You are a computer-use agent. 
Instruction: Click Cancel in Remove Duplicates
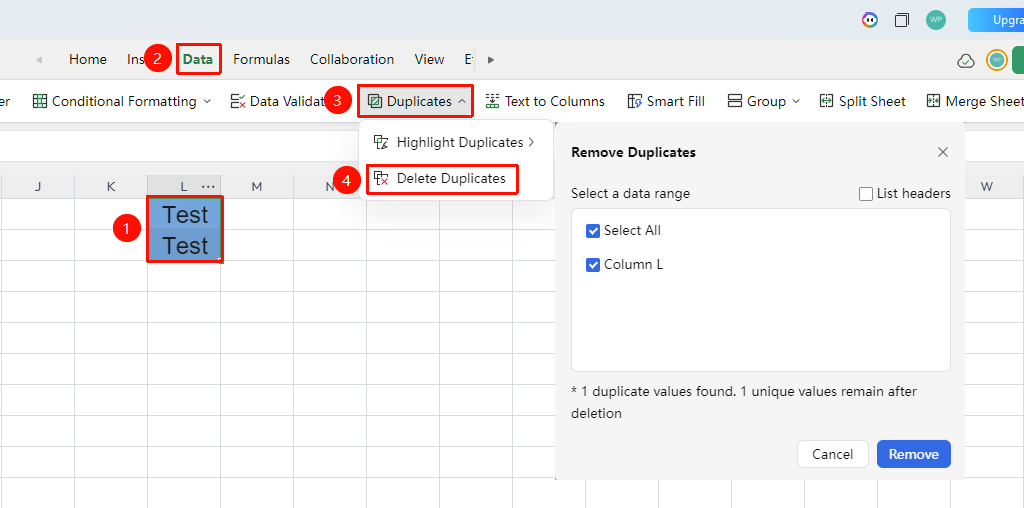(x=833, y=454)
